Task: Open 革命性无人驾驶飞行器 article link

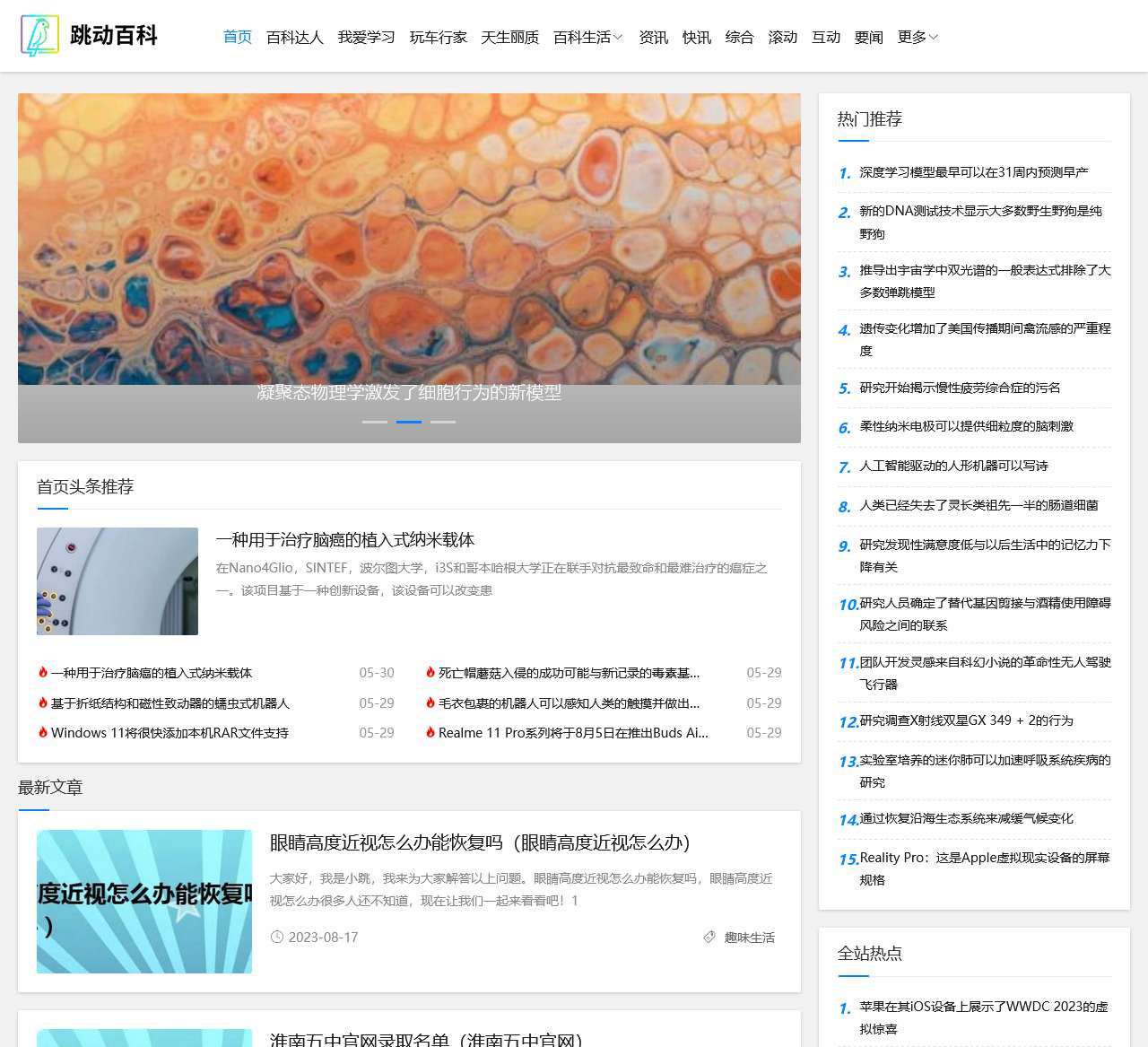Action: [x=985, y=673]
